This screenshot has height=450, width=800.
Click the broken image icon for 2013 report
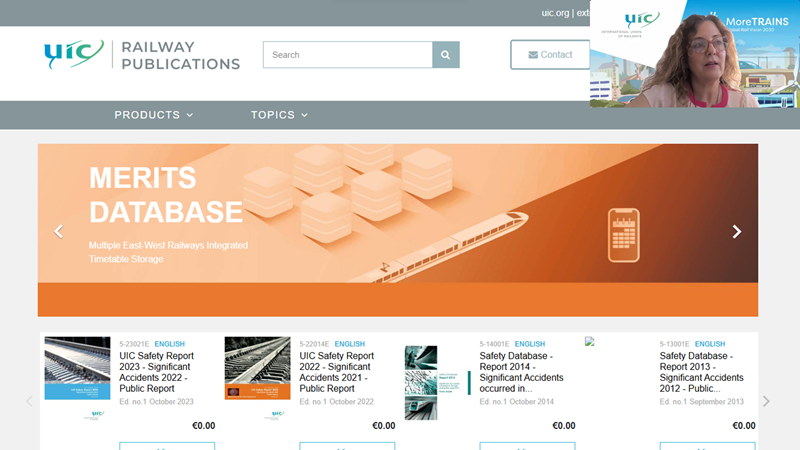(x=590, y=342)
